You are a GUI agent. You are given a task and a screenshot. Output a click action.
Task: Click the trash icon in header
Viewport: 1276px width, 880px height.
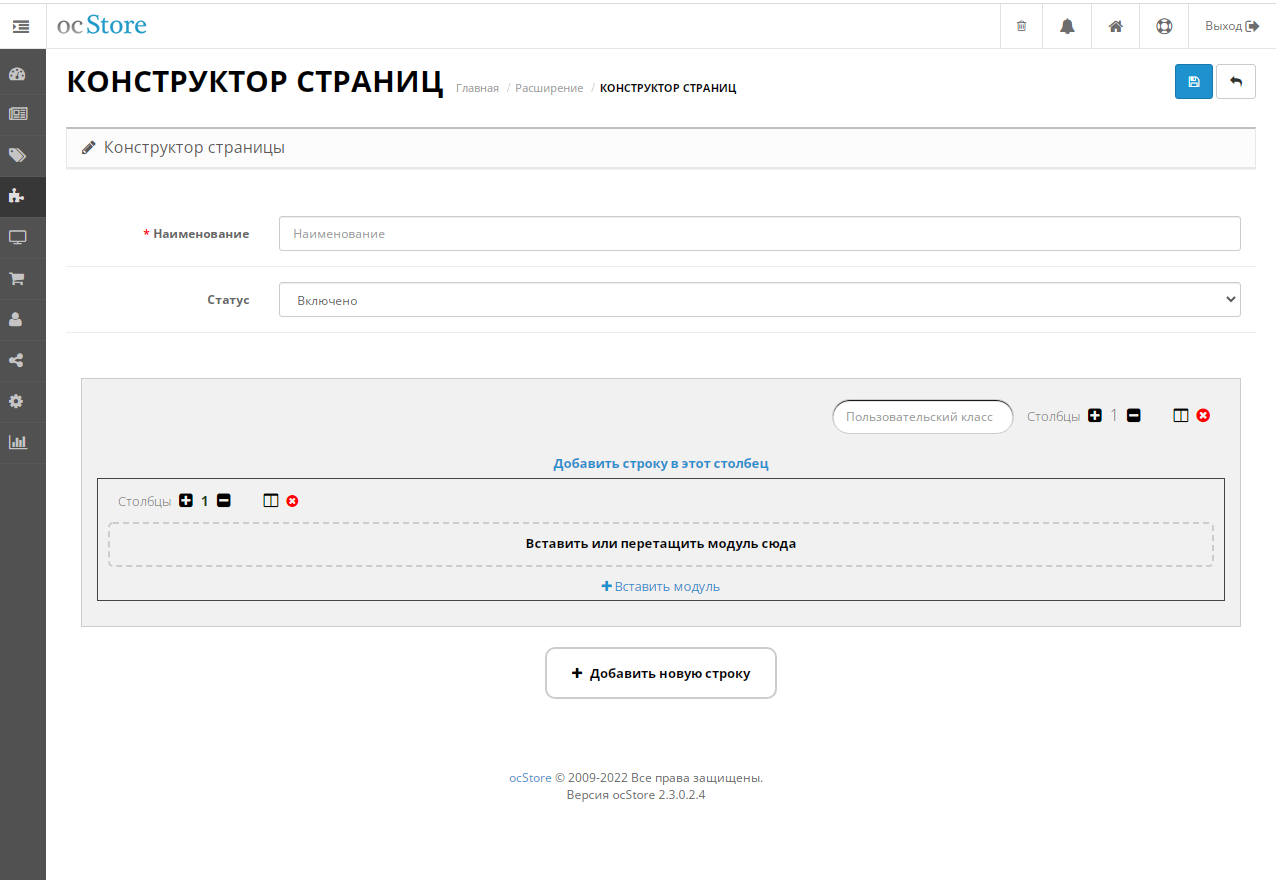(1021, 26)
